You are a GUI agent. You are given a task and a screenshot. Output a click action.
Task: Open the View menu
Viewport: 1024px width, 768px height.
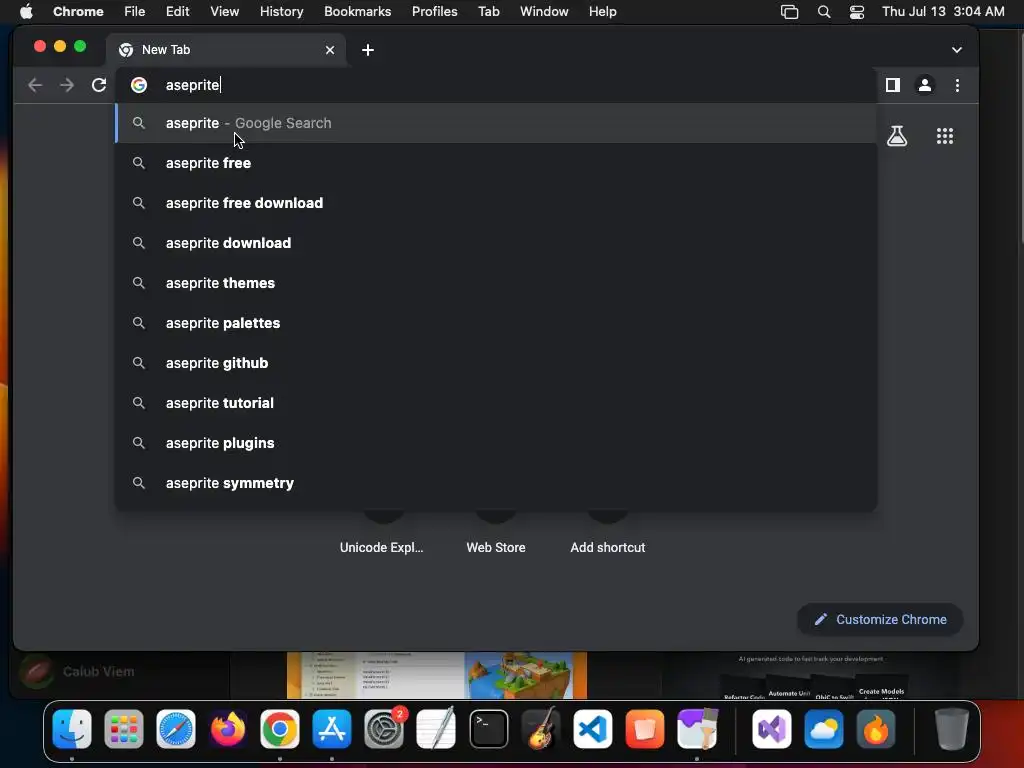pyautogui.click(x=224, y=12)
